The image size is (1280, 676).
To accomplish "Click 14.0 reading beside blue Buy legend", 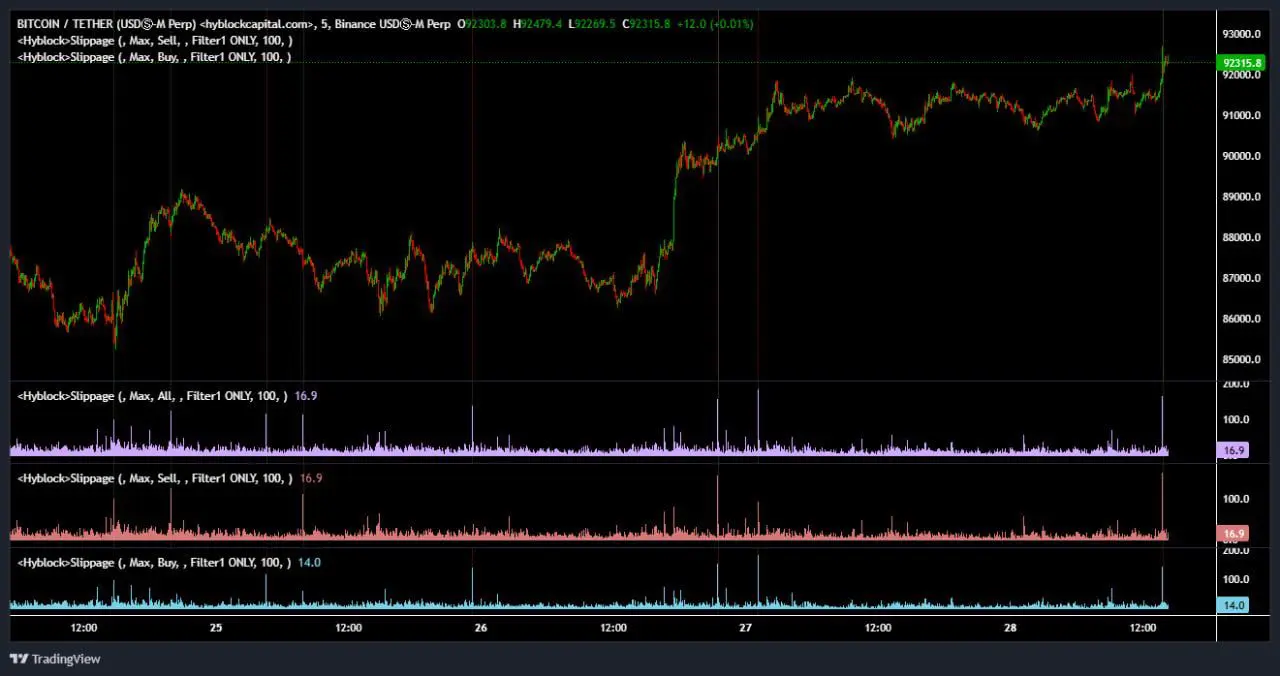I will coord(310,563).
